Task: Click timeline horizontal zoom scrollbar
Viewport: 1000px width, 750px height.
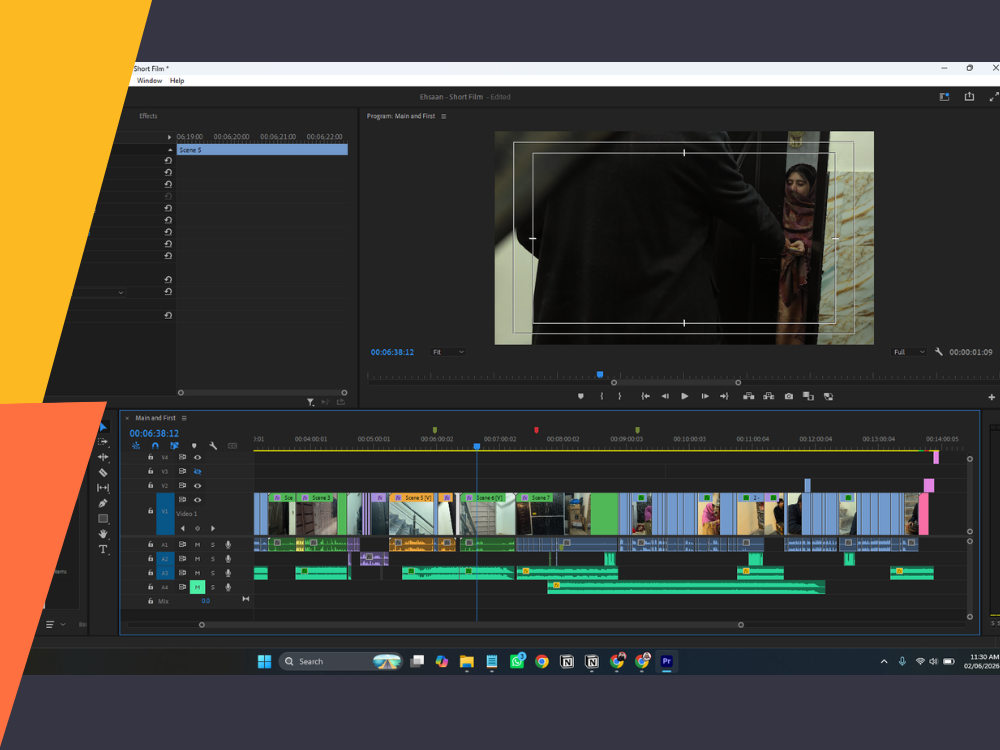Action: (471, 625)
